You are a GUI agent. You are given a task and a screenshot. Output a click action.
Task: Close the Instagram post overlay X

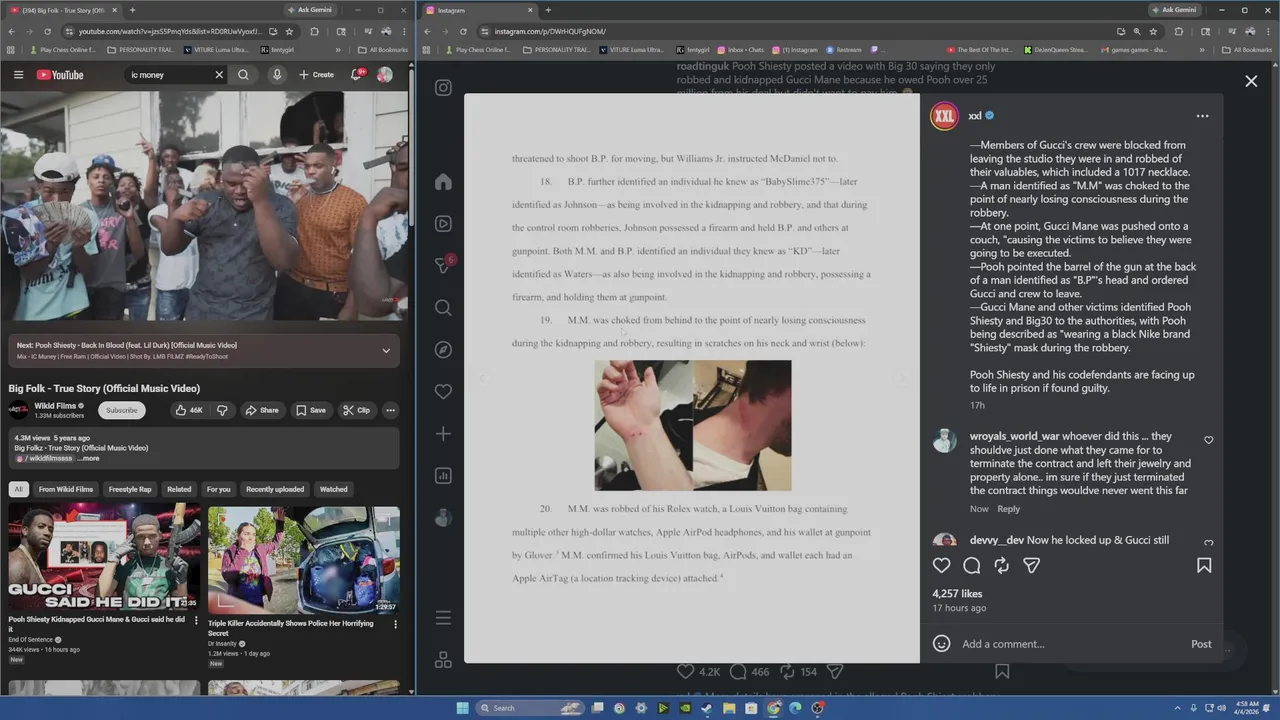coord(1251,81)
